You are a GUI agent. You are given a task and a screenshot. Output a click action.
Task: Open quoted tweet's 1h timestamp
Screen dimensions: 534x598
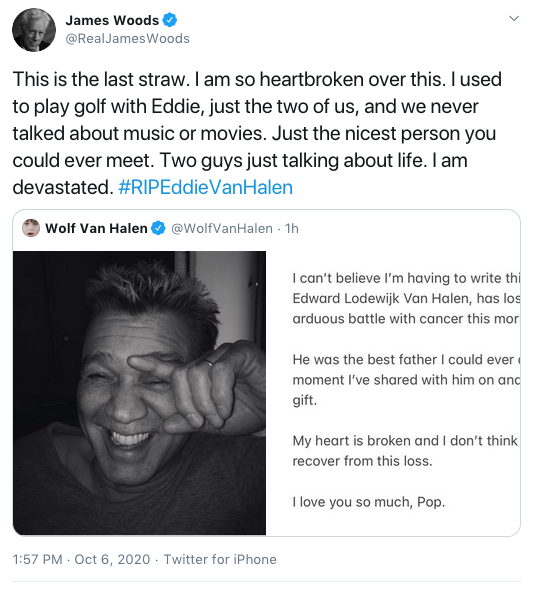coord(292,228)
